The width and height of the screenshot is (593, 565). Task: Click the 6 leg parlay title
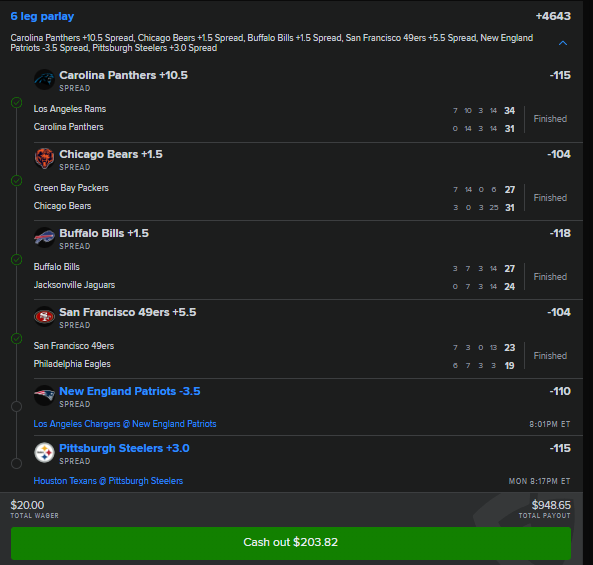[42, 16]
